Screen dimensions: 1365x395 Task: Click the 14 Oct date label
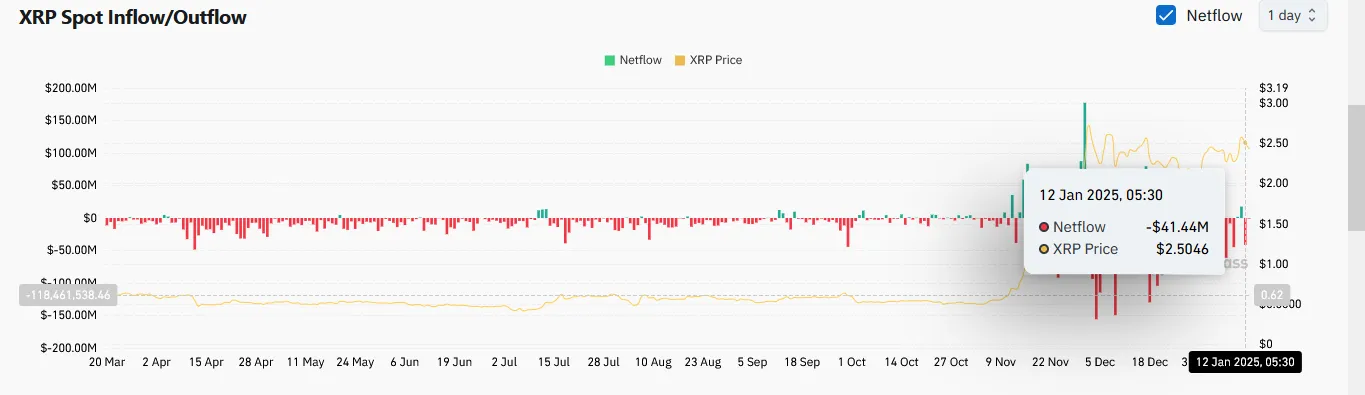(901, 362)
